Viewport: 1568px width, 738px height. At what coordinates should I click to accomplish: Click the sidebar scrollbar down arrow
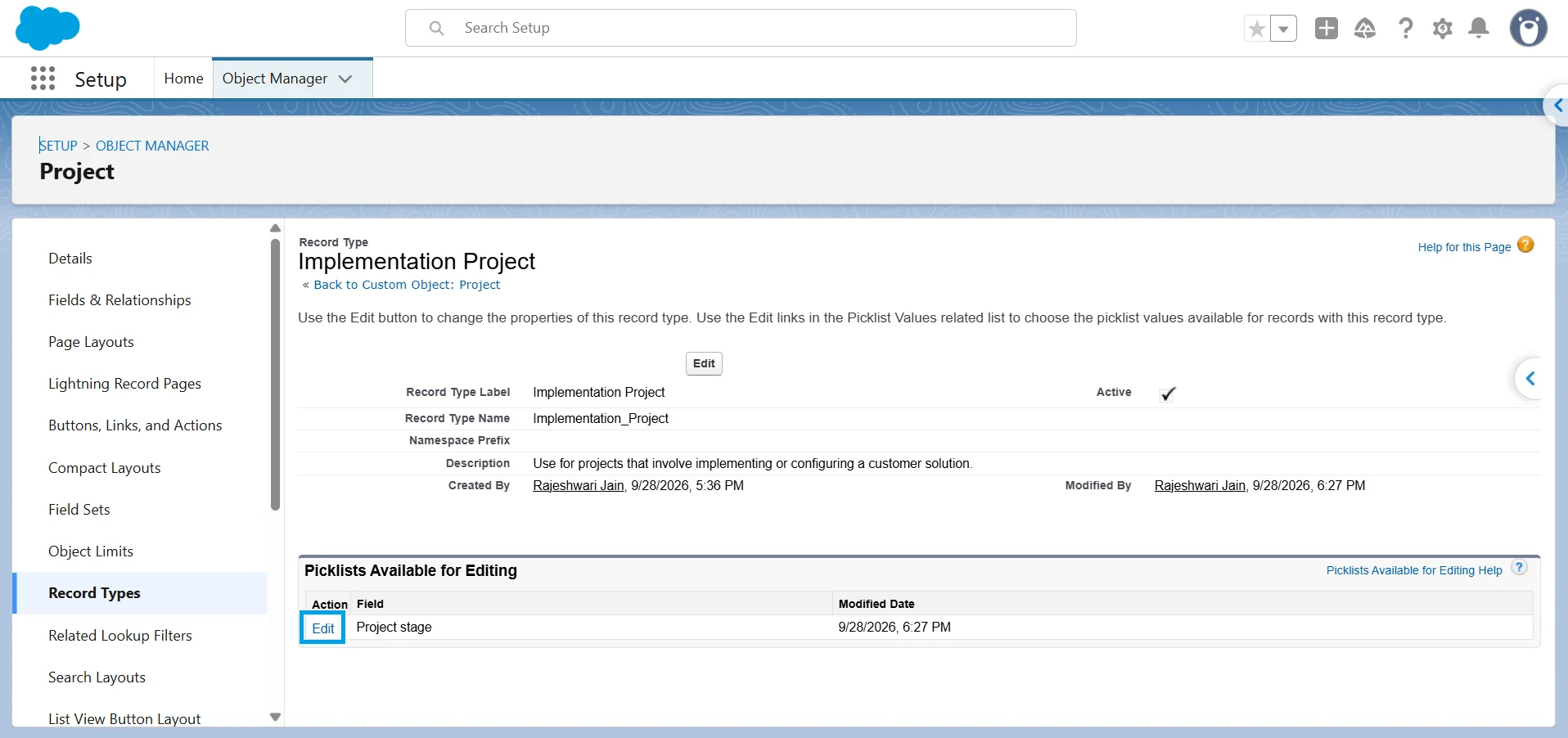(275, 718)
